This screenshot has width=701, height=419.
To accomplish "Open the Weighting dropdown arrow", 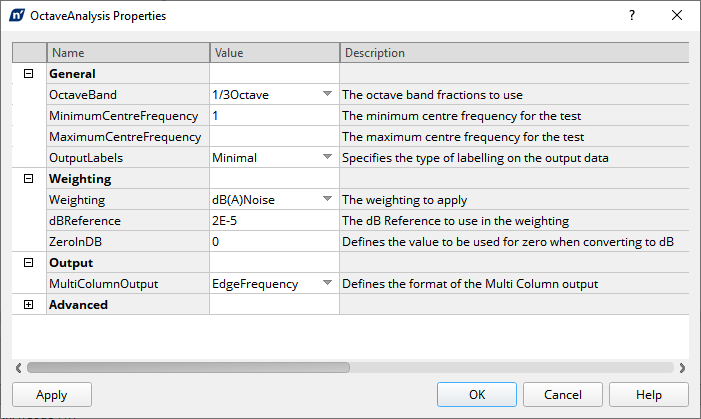I will pyautogui.click(x=327, y=199).
